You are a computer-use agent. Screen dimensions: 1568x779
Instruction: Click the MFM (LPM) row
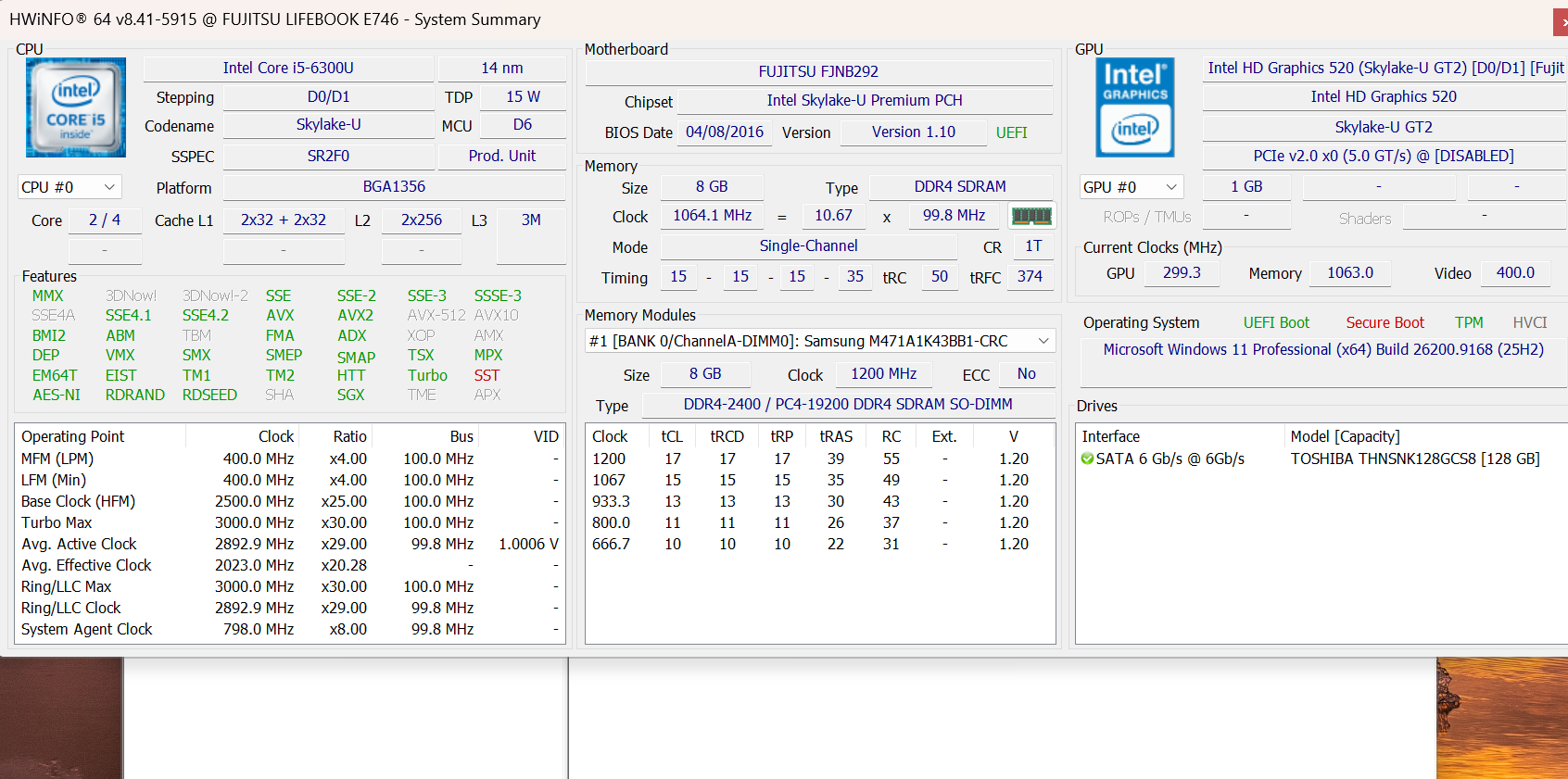pyautogui.click(x=290, y=459)
